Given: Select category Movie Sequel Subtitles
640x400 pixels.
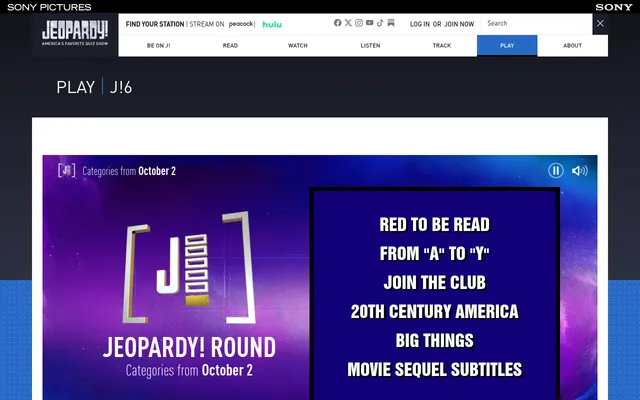Looking at the screenshot, I should pos(434,369).
